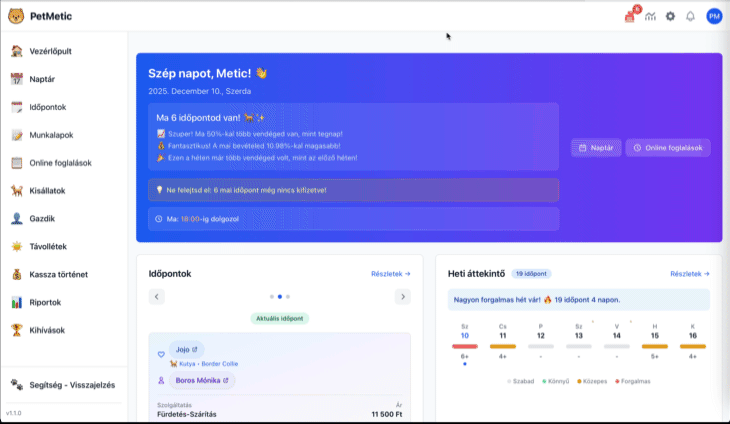This screenshot has height=424, width=730.
Task: Show notifications with the bell icon
Action: coord(690,16)
